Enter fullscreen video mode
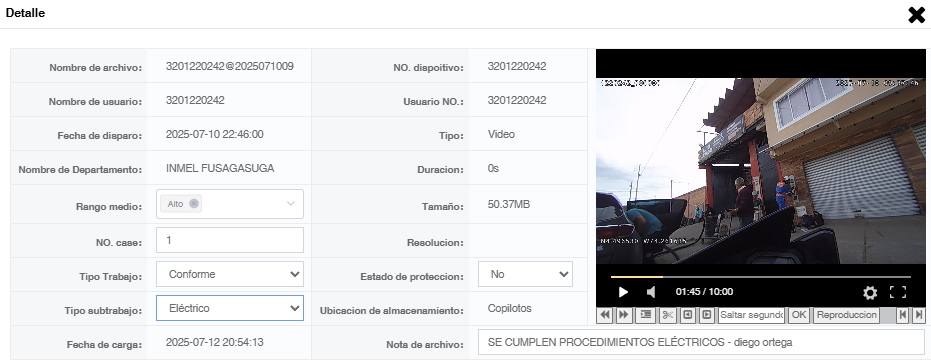Image resolution: width=931 pixels, height=362 pixels. point(898,292)
